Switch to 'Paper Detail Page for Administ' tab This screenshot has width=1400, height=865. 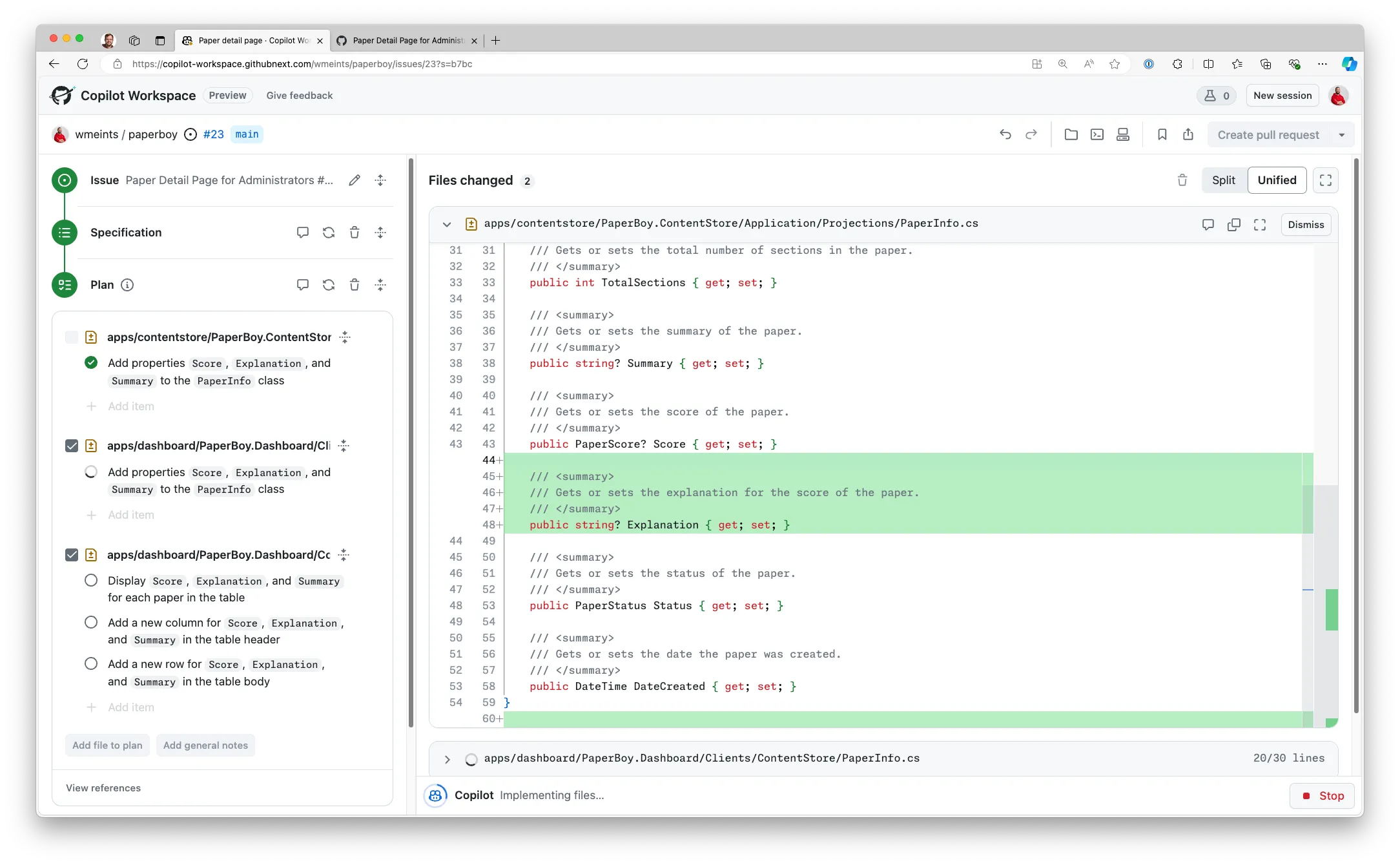(x=408, y=41)
